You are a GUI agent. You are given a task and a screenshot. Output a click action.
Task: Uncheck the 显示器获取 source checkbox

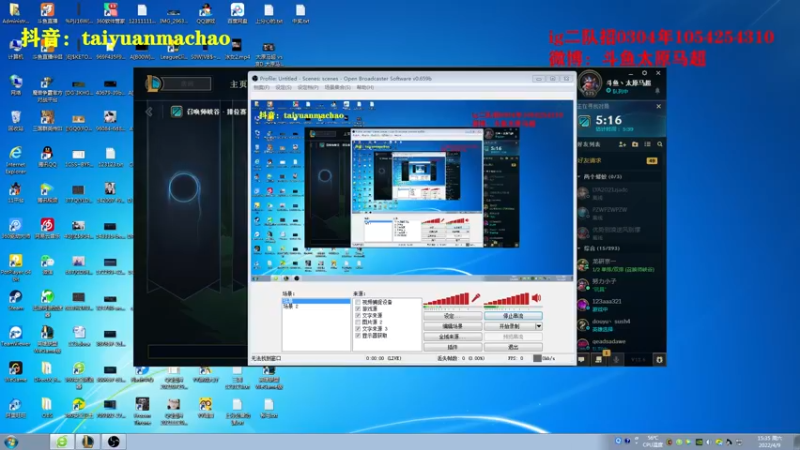pyautogui.click(x=358, y=335)
